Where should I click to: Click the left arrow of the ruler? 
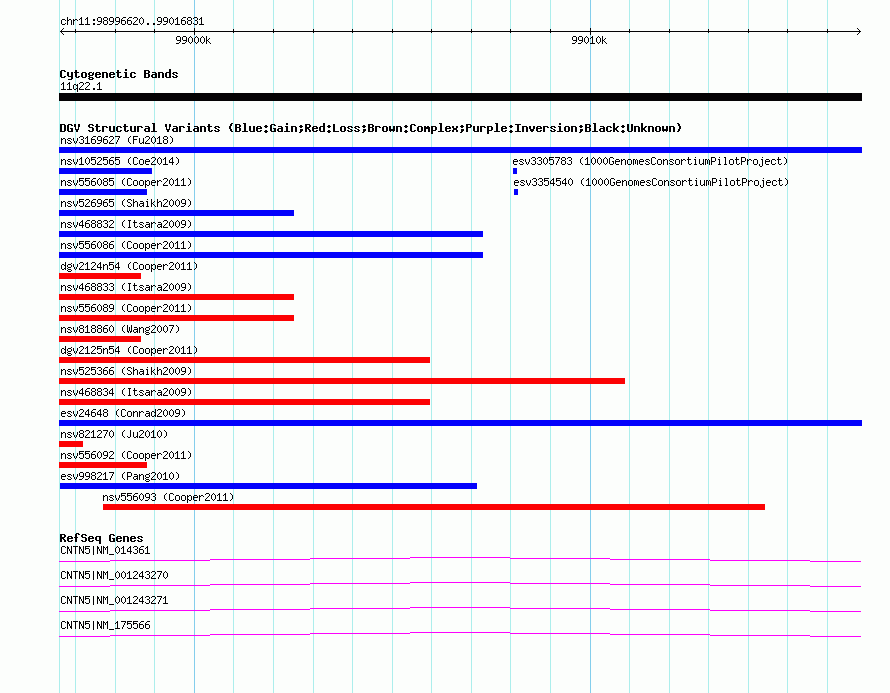pyautogui.click(x=62, y=31)
